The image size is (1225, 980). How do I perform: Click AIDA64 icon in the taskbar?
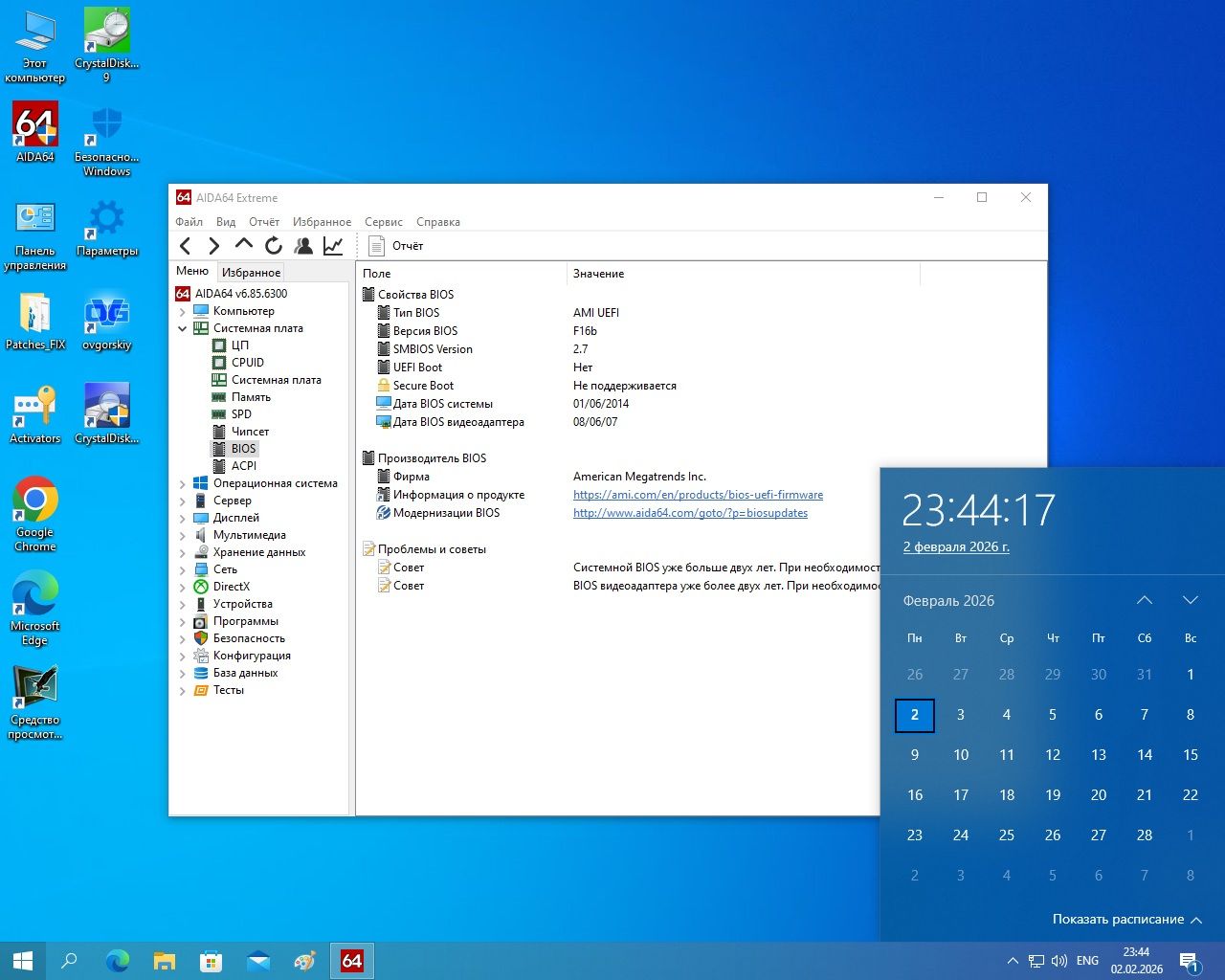tap(352, 961)
